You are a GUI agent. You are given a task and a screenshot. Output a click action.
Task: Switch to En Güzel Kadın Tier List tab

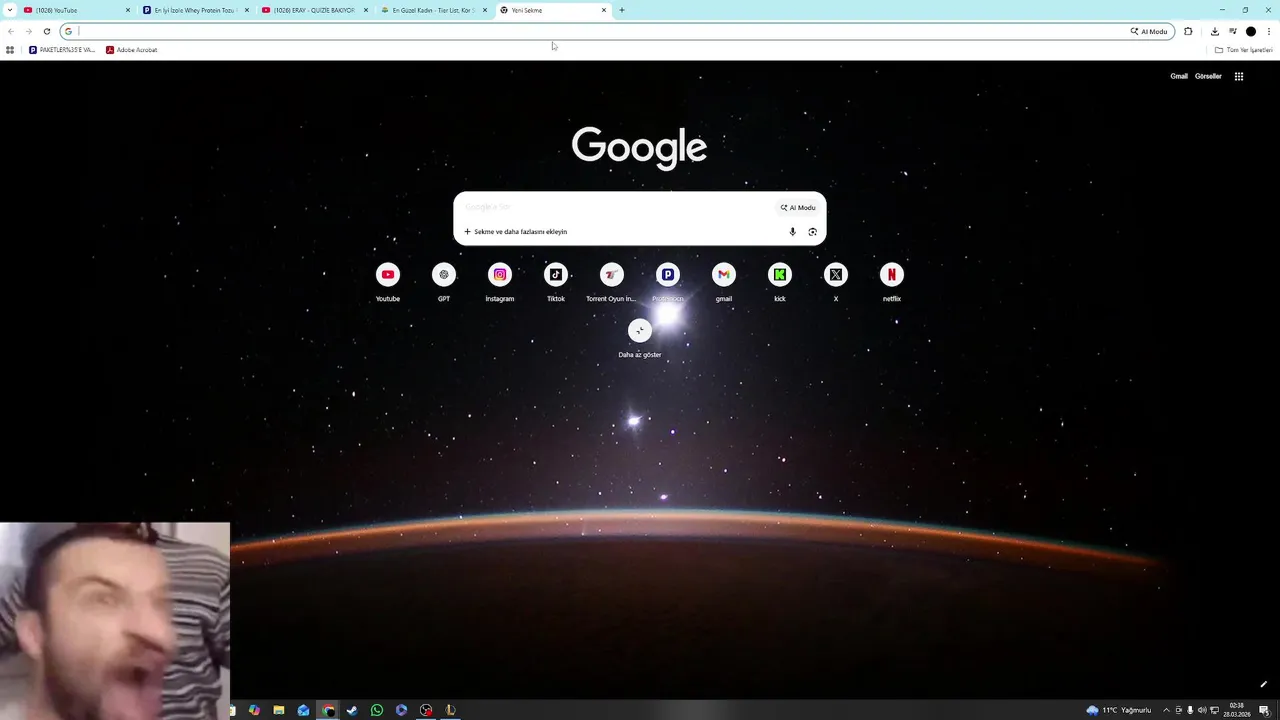[x=433, y=10]
